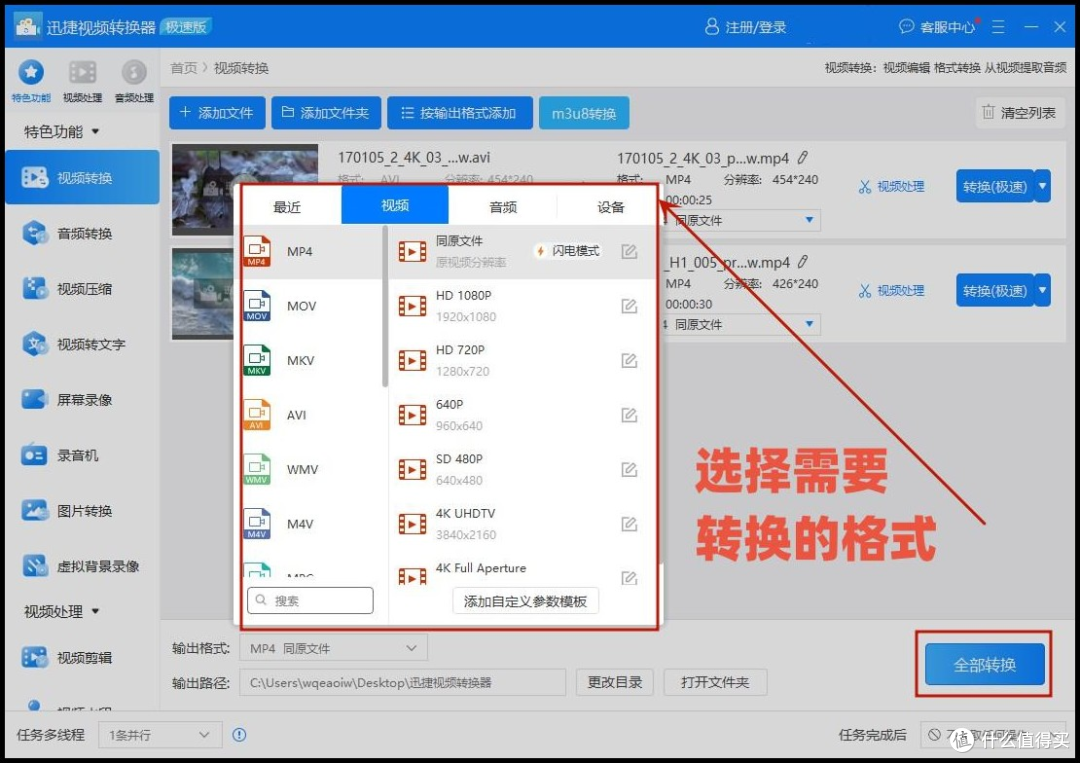
Task: Open the 音频处理 disc icon tab
Action: click(x=134, y=81)
